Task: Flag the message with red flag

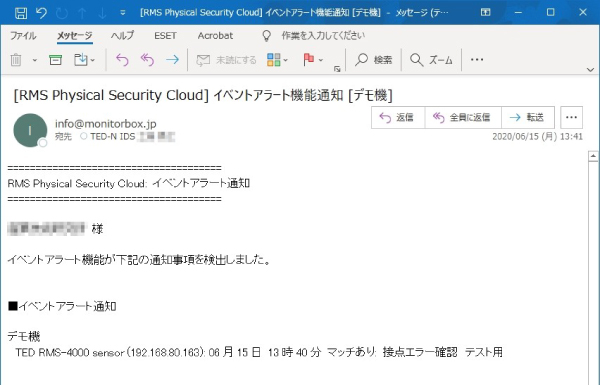Action: (x=308, y=60)
